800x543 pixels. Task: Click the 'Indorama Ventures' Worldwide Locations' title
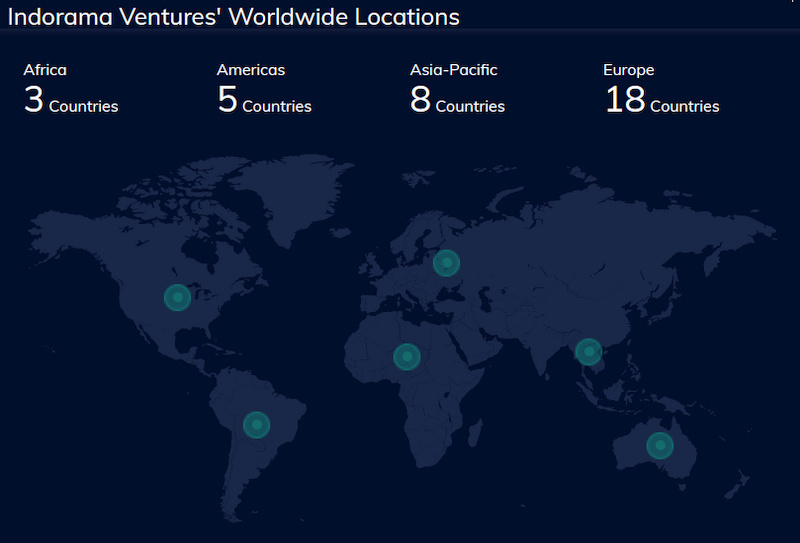pyautogui.click(x=234, y=17)
